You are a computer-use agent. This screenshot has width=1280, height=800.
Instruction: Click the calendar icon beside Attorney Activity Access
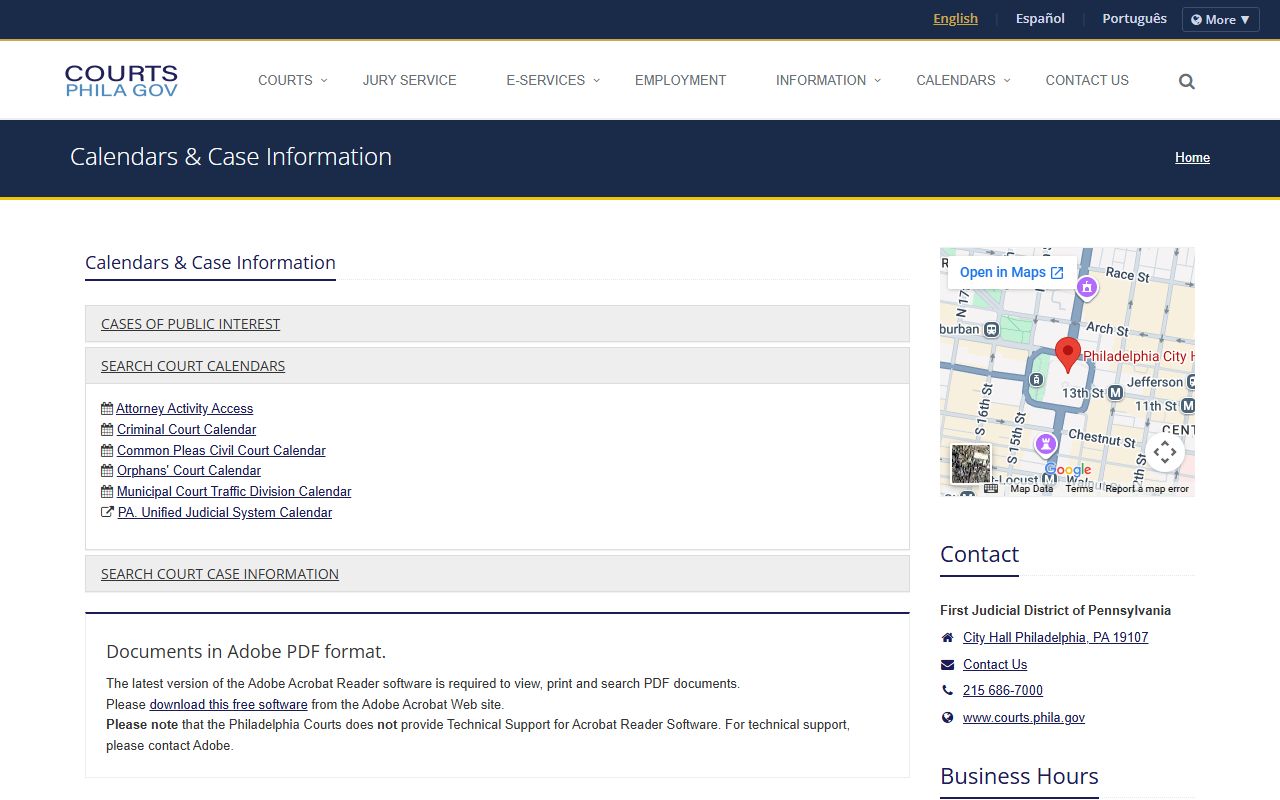click(107, 408)
